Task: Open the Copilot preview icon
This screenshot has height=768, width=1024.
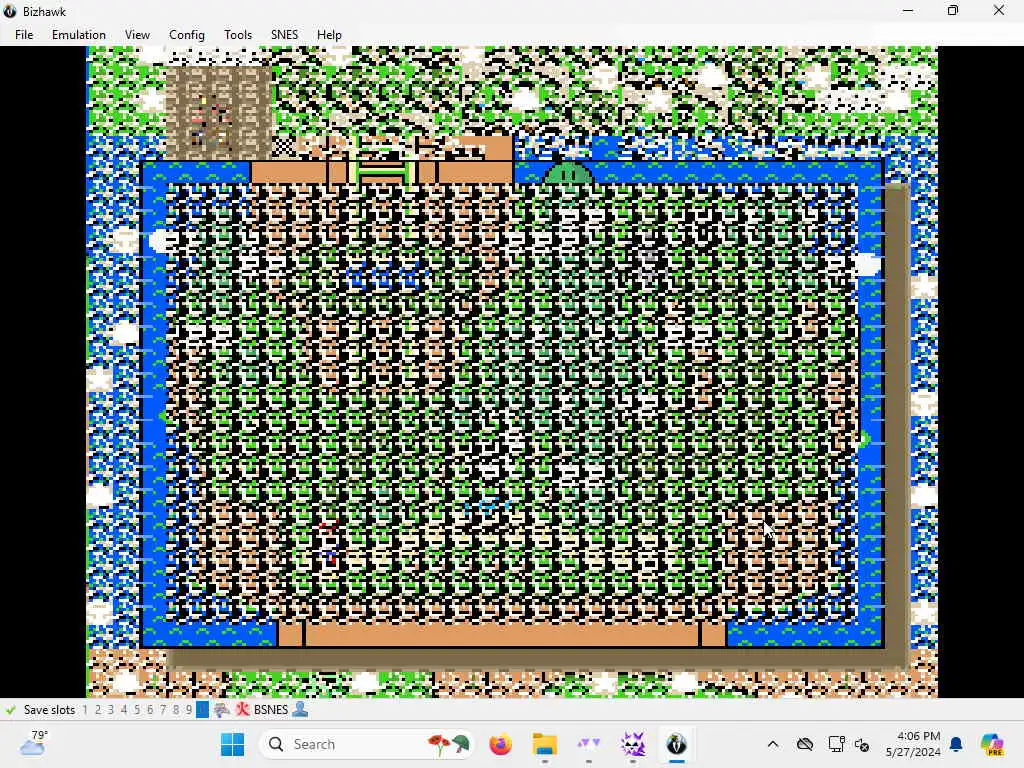Action: pyautogui.click(x=992, y=744)
